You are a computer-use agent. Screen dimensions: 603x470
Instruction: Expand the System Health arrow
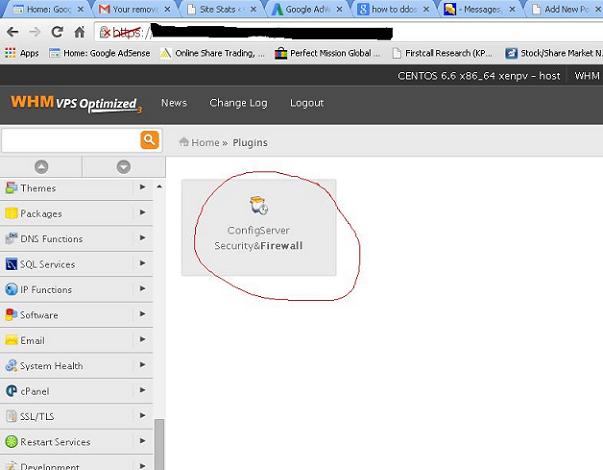point(142,365)
